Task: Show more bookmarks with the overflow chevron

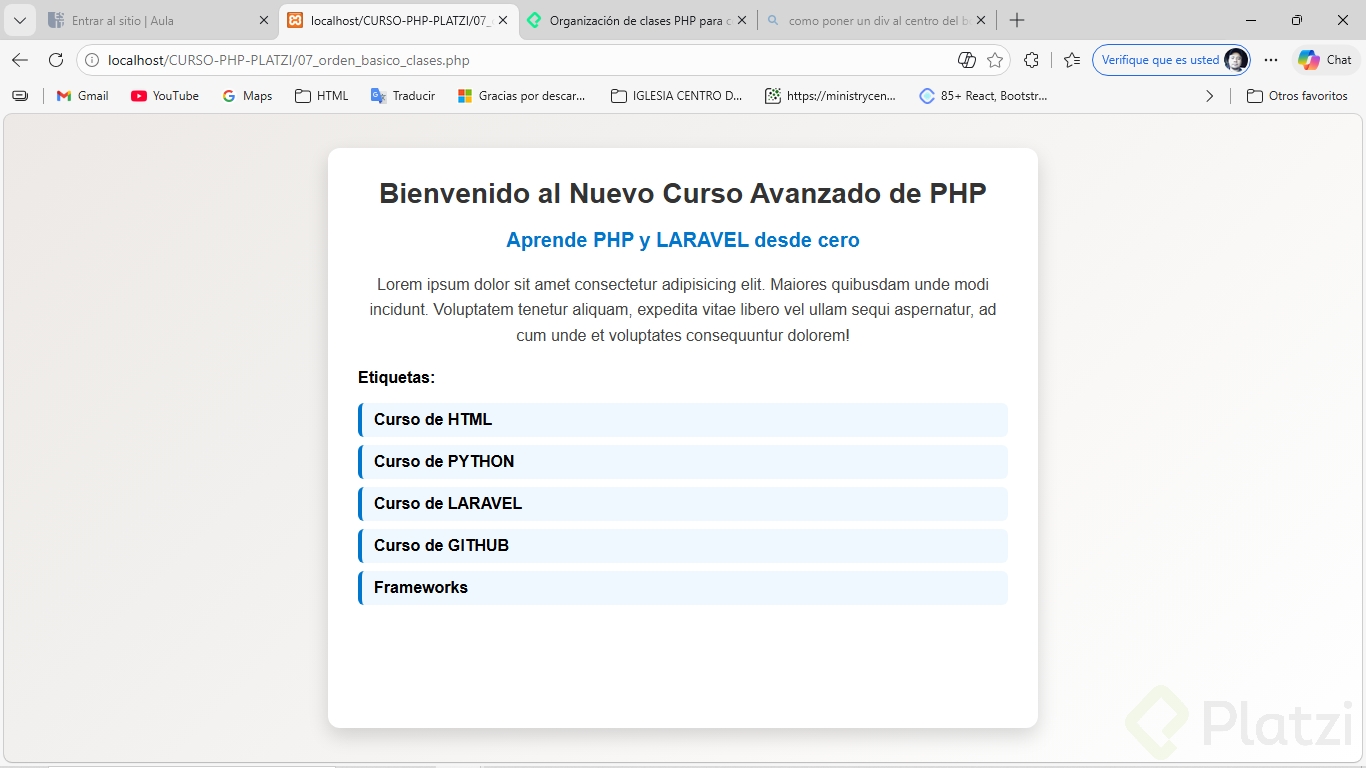Action: (x=1209, y=96)
